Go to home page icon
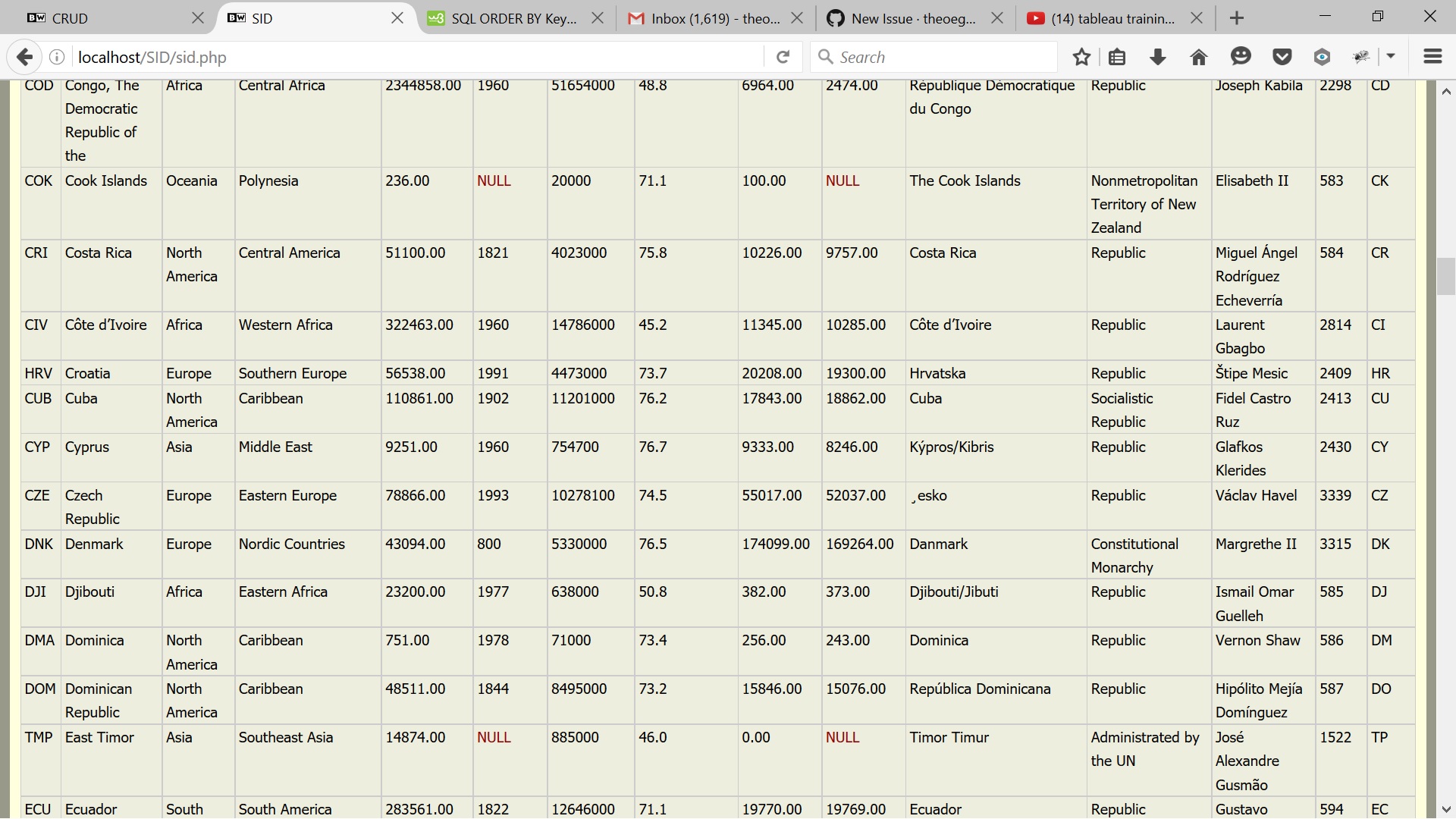The image size is (1456, 819). pos(1199,57)
